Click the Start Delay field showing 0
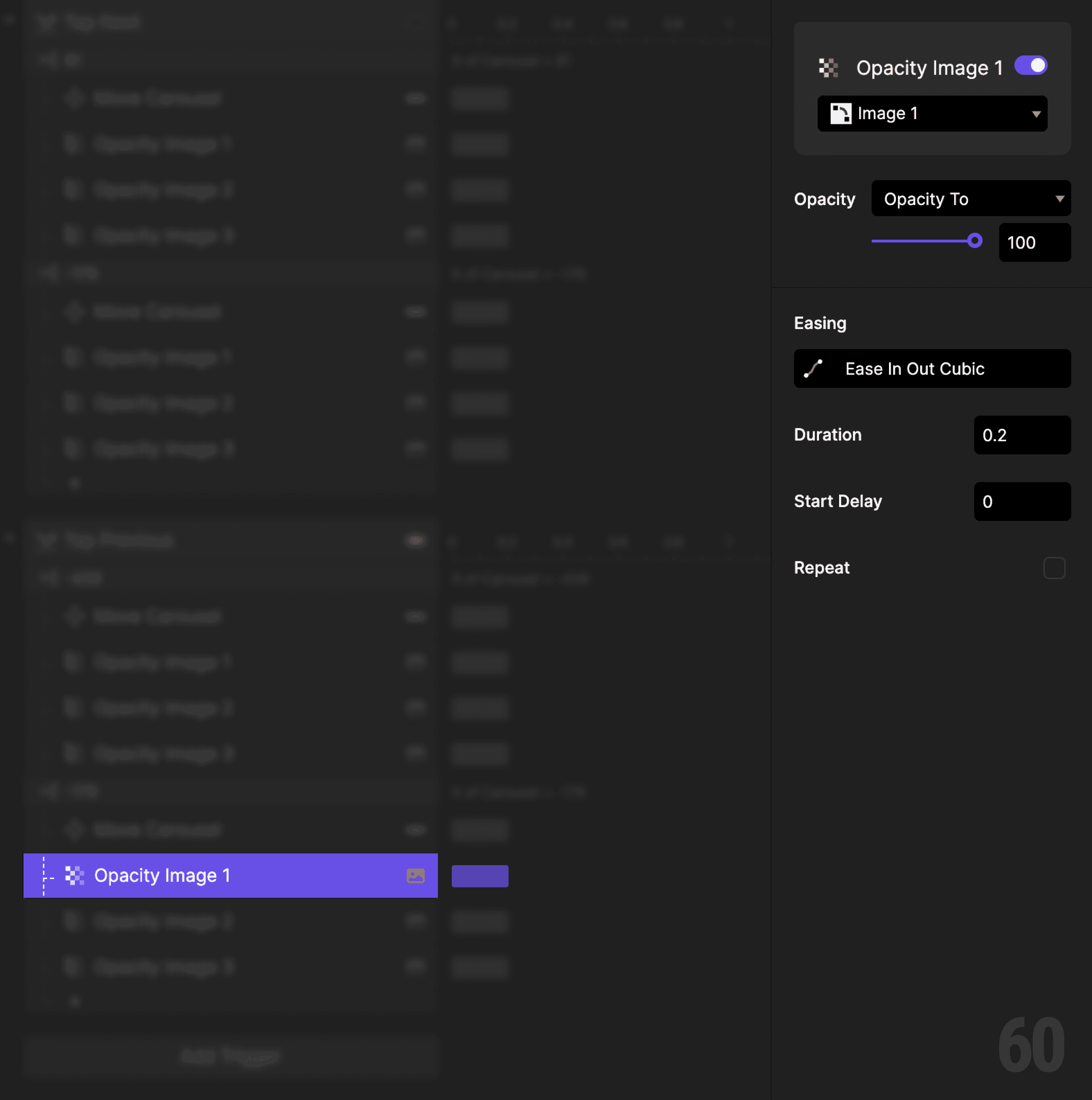 [x=1022, y=502]
